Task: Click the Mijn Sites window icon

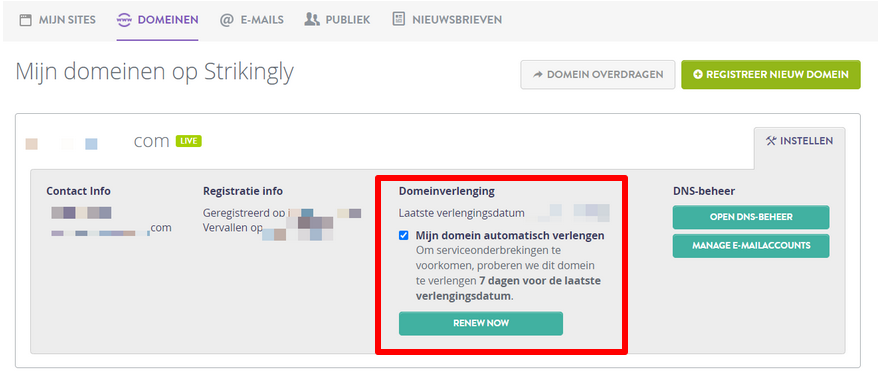Action: tap(26, 20)
